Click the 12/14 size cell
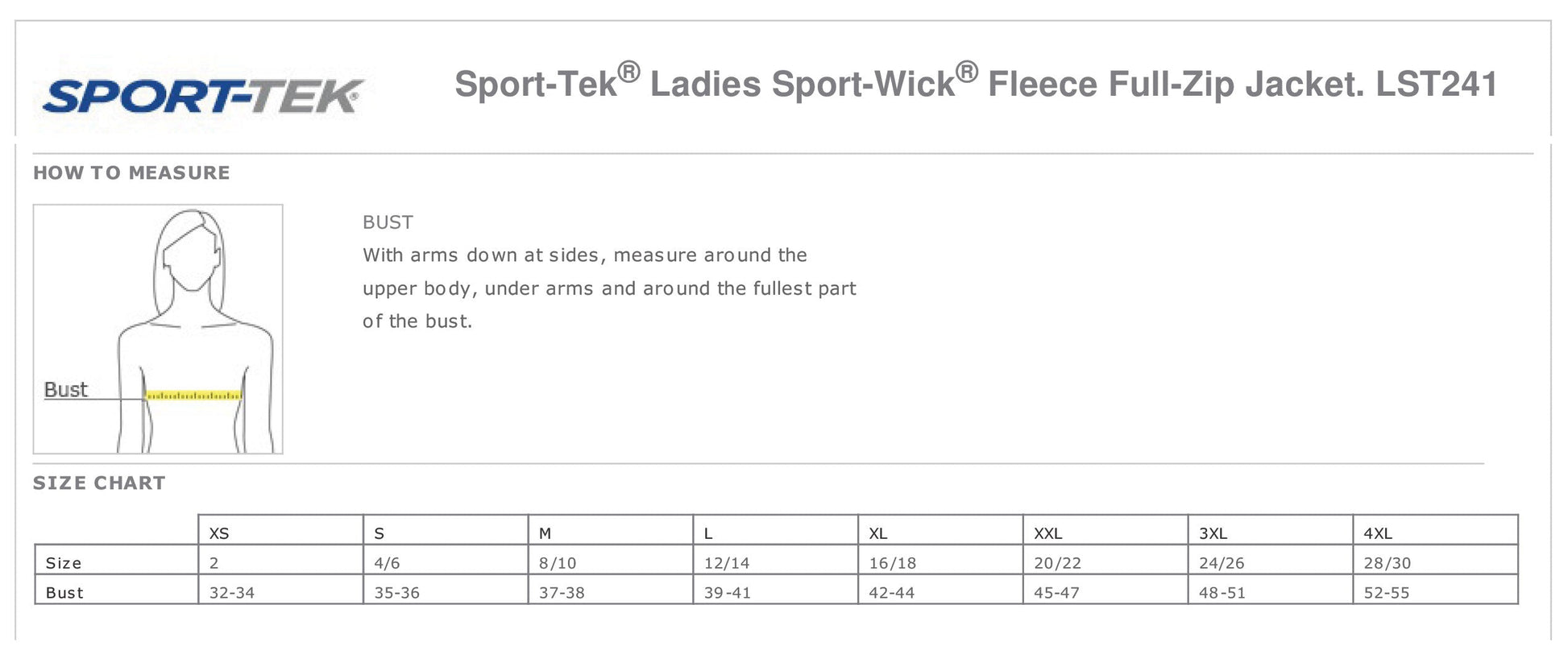Image resolution: width=1568 pixels, height=671 pixels. click(x=726, y=563)
